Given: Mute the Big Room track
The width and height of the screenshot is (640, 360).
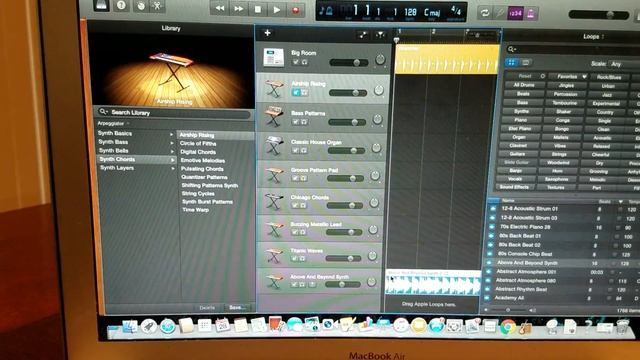Looking at the screenshot, I should click(296, 62).
